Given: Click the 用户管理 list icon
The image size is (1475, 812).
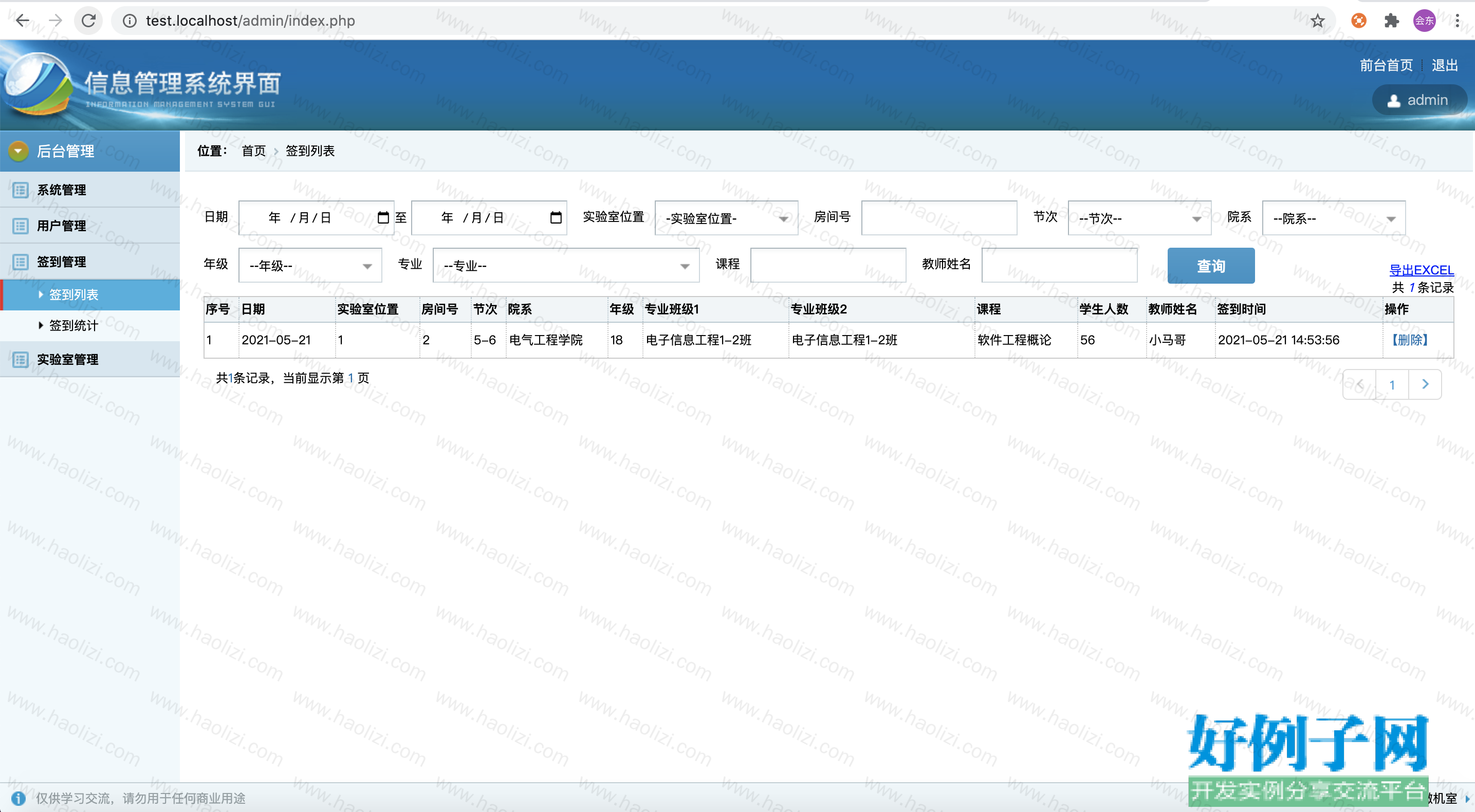Looking at the screenshot, I should click(21, 226).
